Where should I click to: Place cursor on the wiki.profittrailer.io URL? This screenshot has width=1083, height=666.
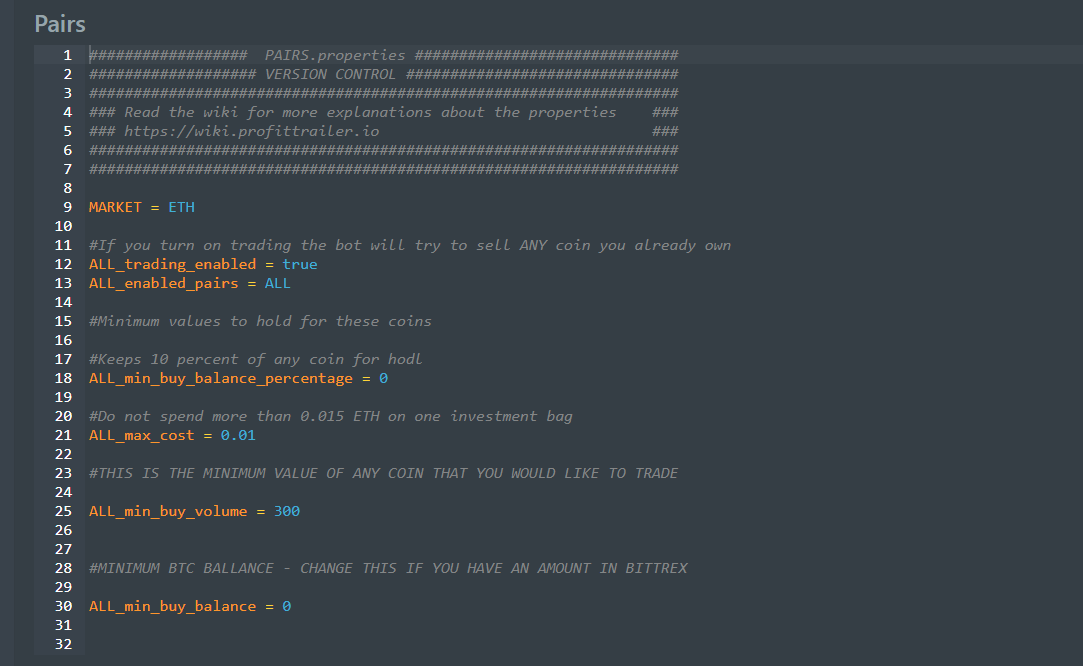[252, 131]
